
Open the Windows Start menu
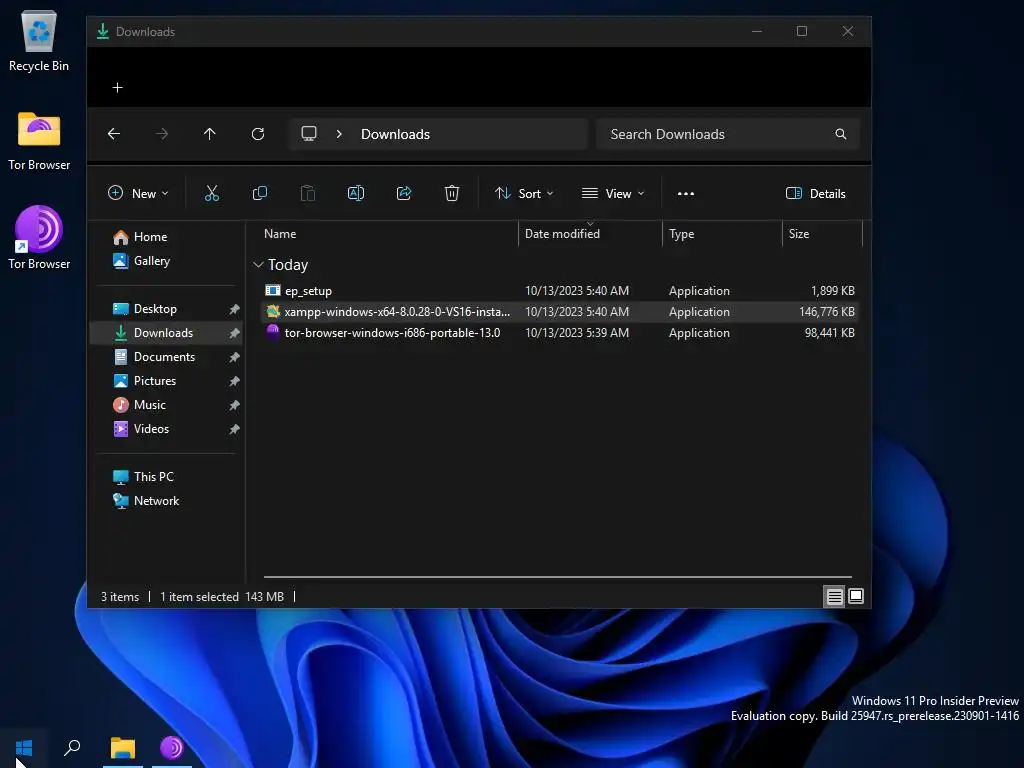pos(24,748)
